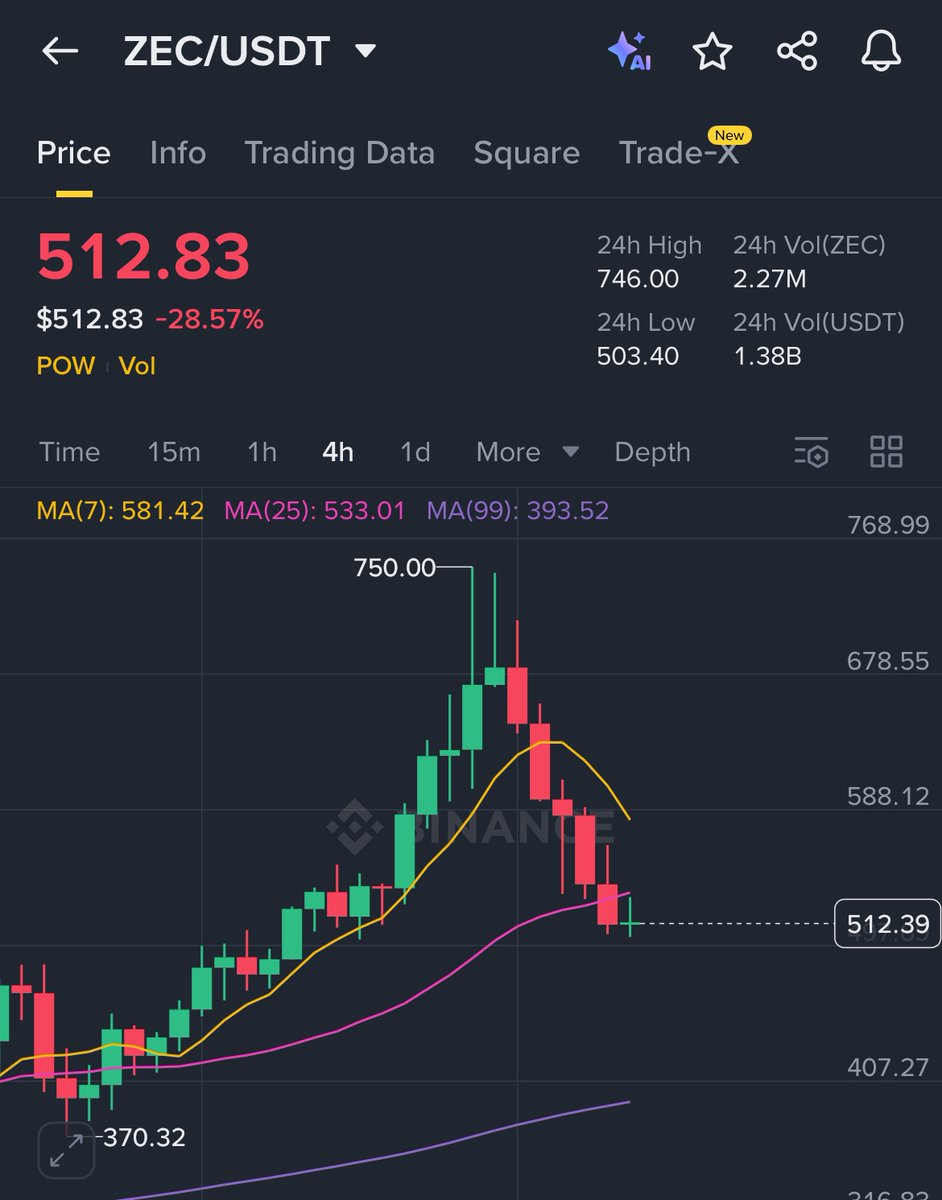Tap the 768.99 price axis label
This screenshot has height=1200, width=942.
(888, 525)
